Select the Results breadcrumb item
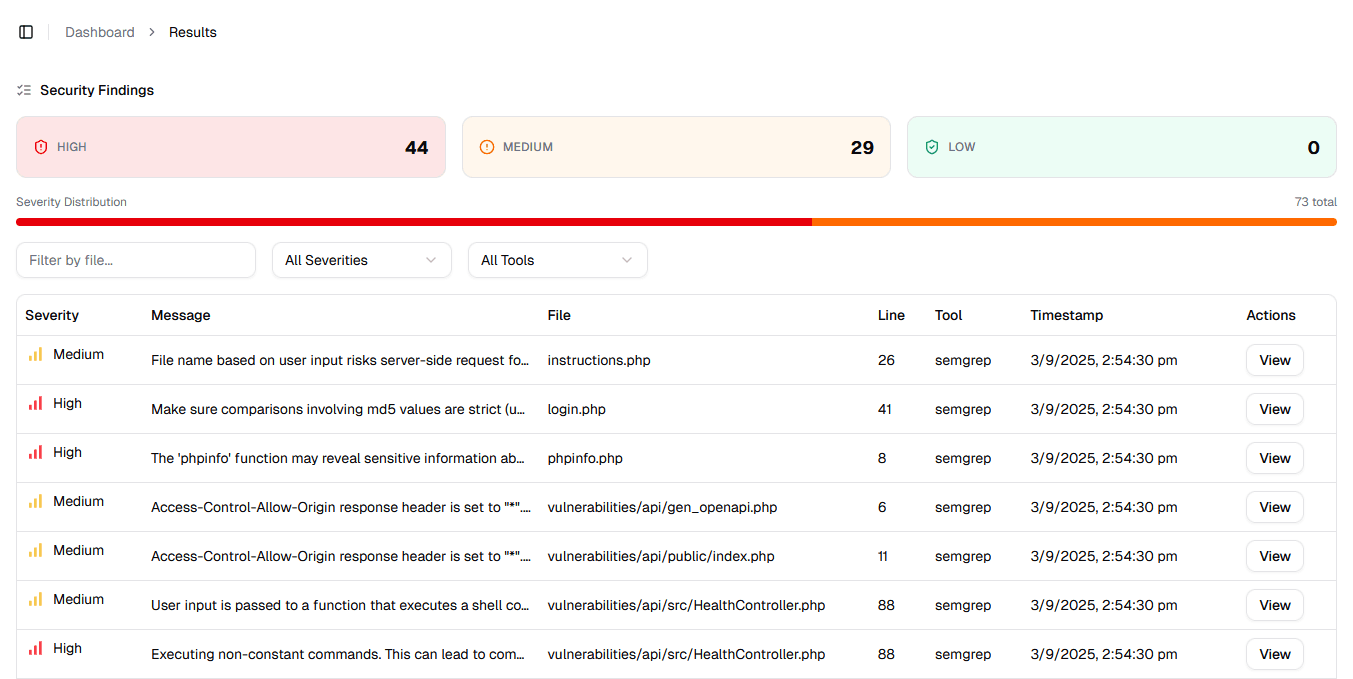This screenshot has height=679, width=1353. point(192,31)
